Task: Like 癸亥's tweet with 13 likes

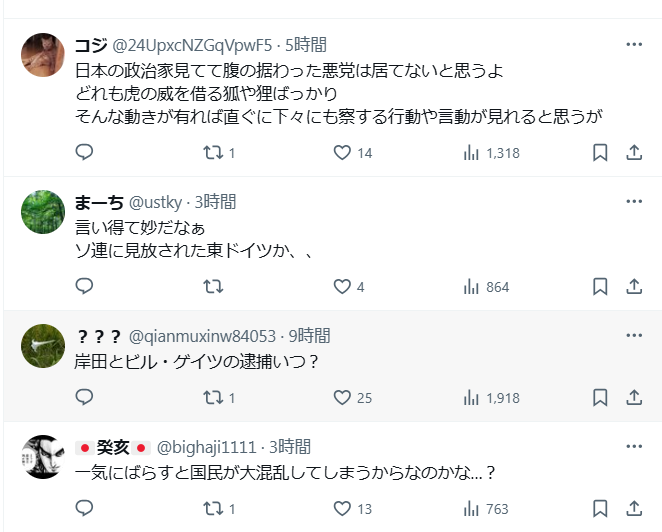Action: click(342, 509)
